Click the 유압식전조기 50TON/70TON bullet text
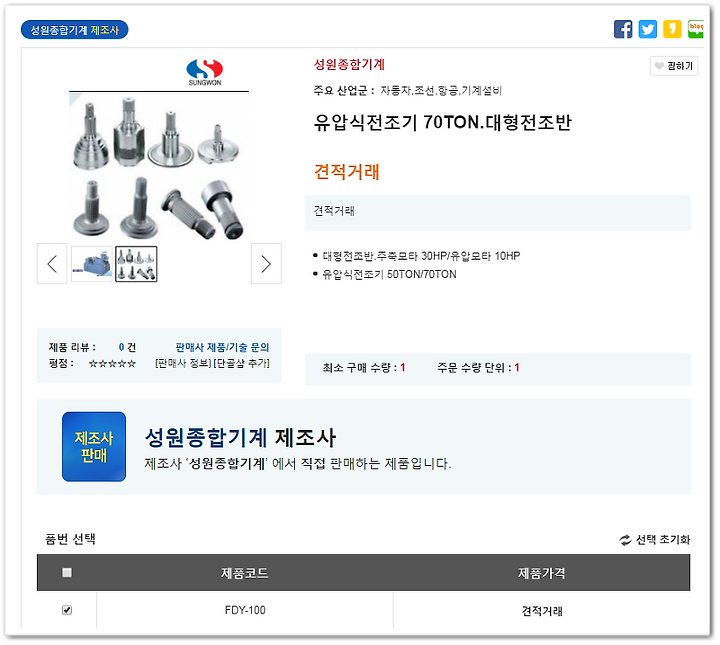This screenshot has width=720, height=645. (x=389, y=275)
